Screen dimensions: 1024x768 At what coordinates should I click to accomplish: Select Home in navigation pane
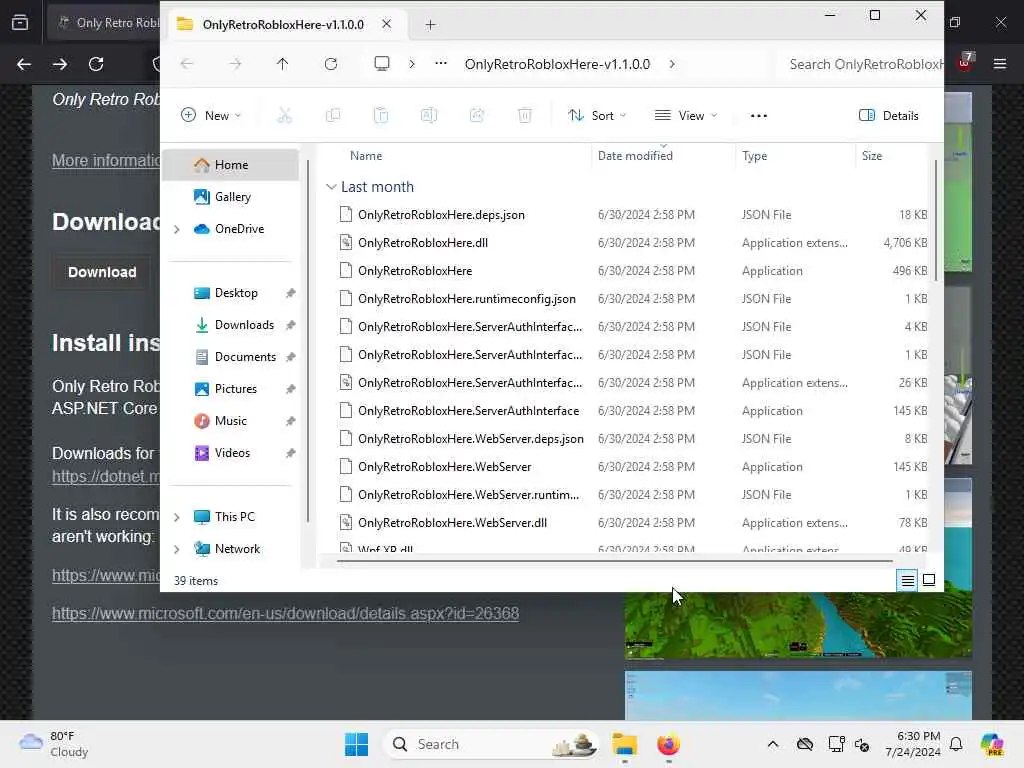pos(231,165)
